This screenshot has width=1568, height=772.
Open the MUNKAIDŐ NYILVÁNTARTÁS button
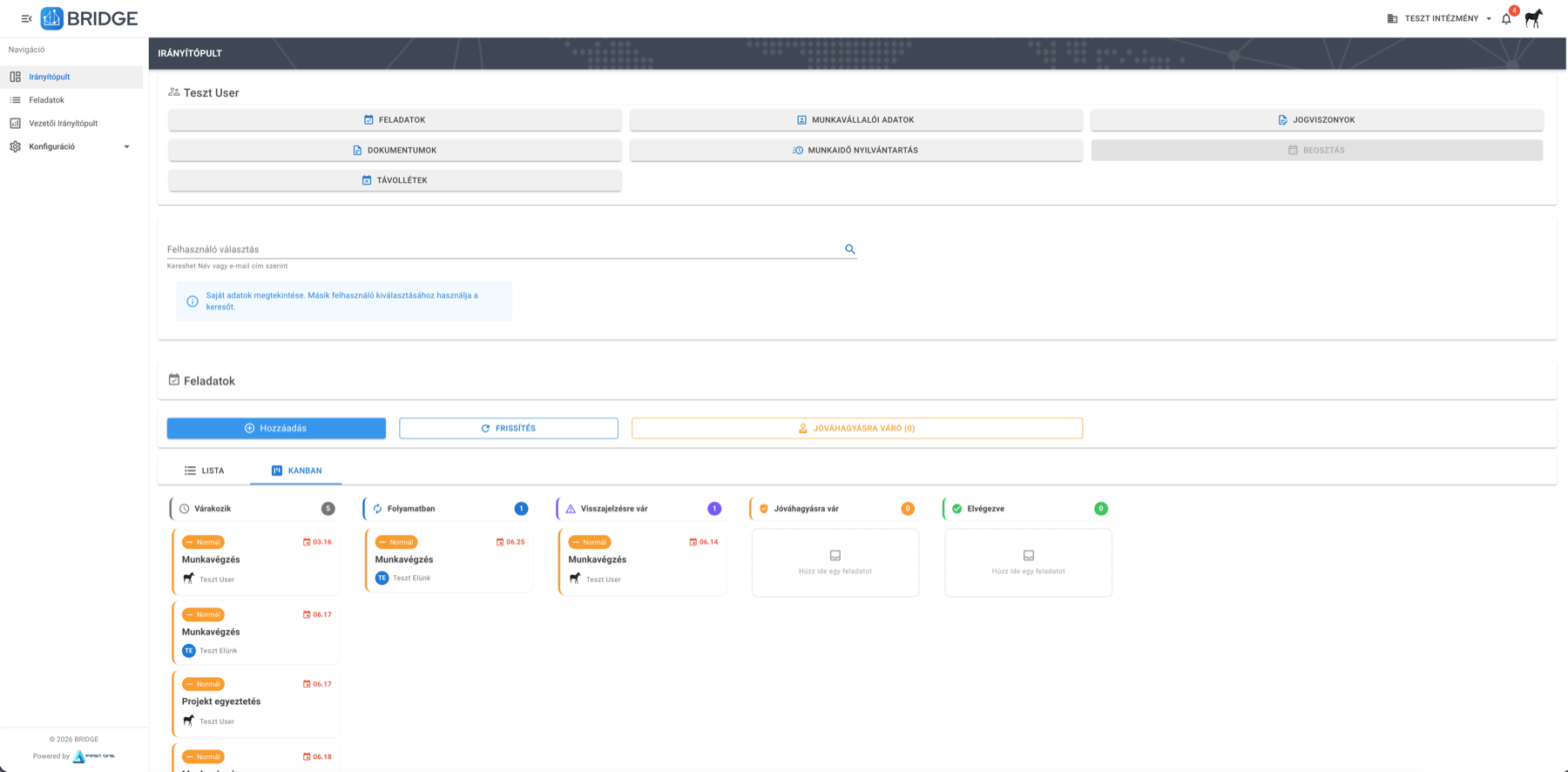pyautogui.click(x=855, y=150)
